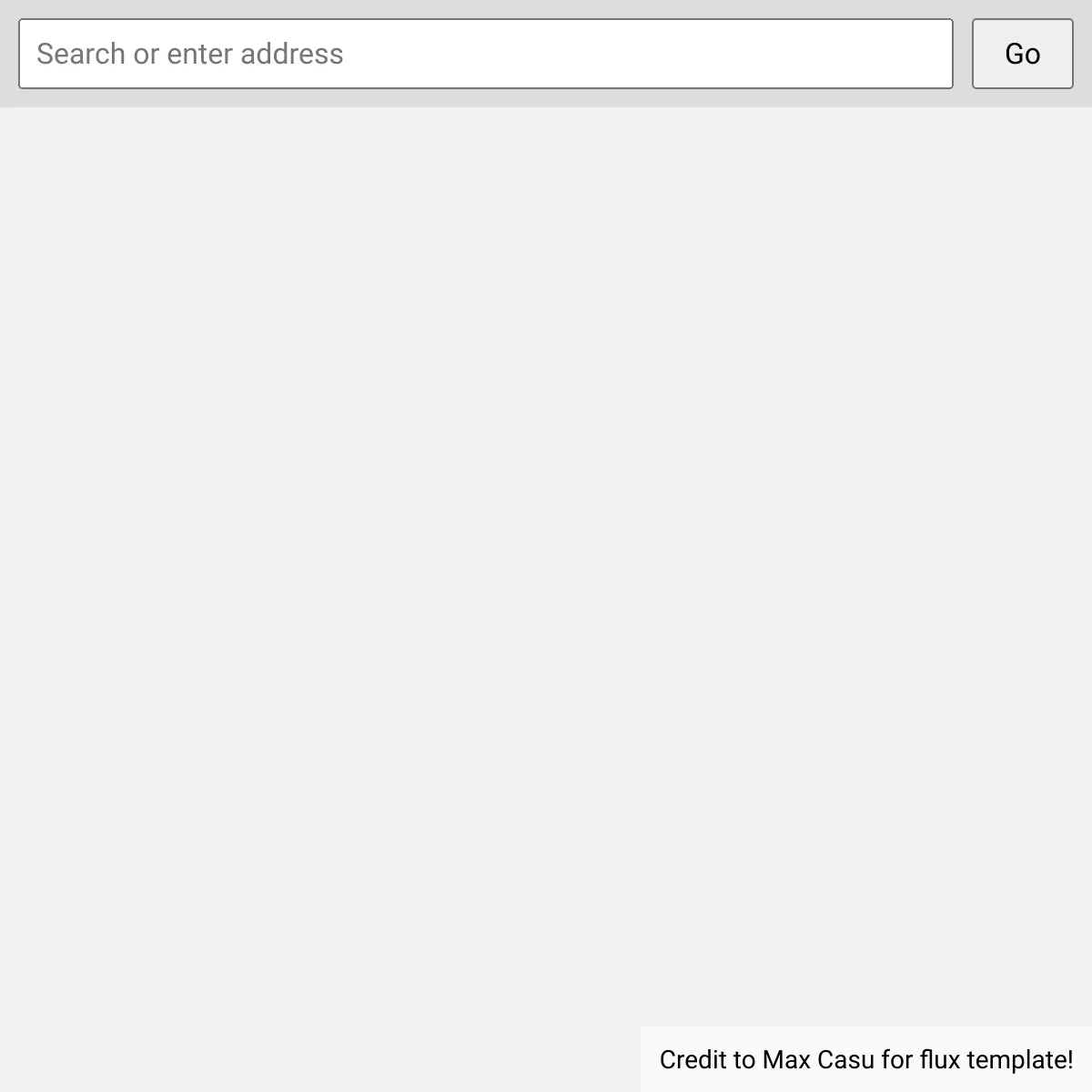Click the 'Max Casu' name in the credit
The width and height of the screenshot is (1092, 1092).
click(x=819, y=1060)
